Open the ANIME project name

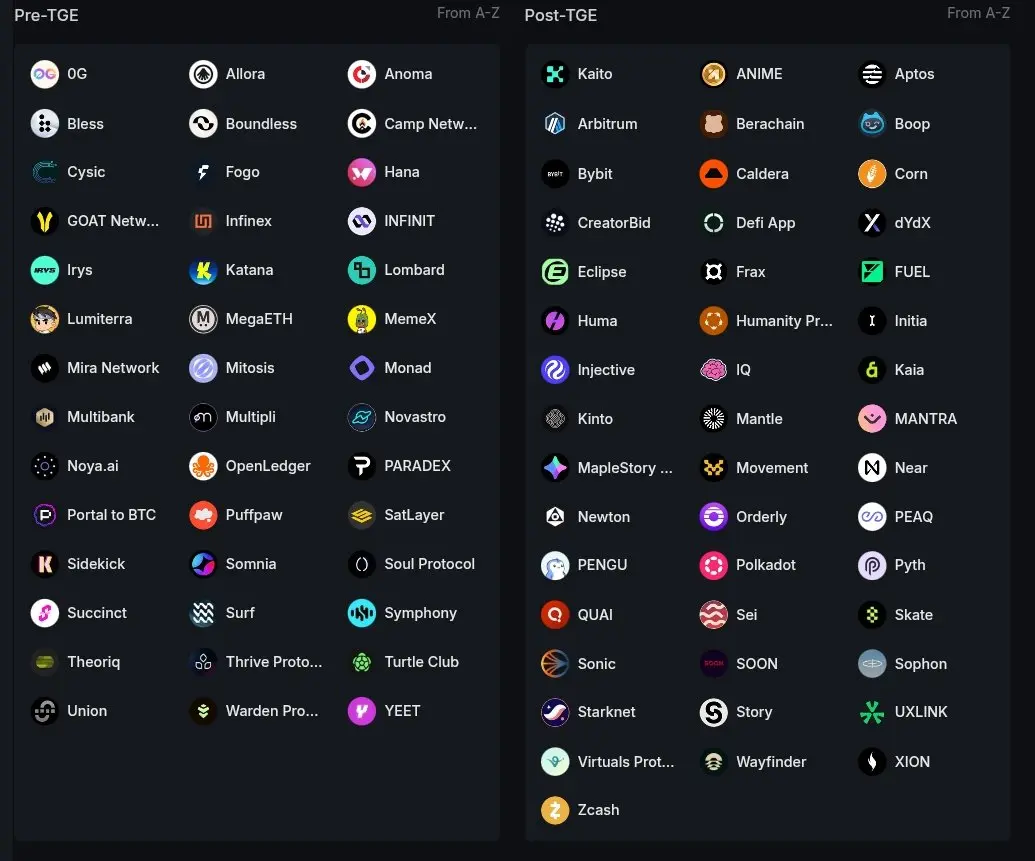coord(759,74)
